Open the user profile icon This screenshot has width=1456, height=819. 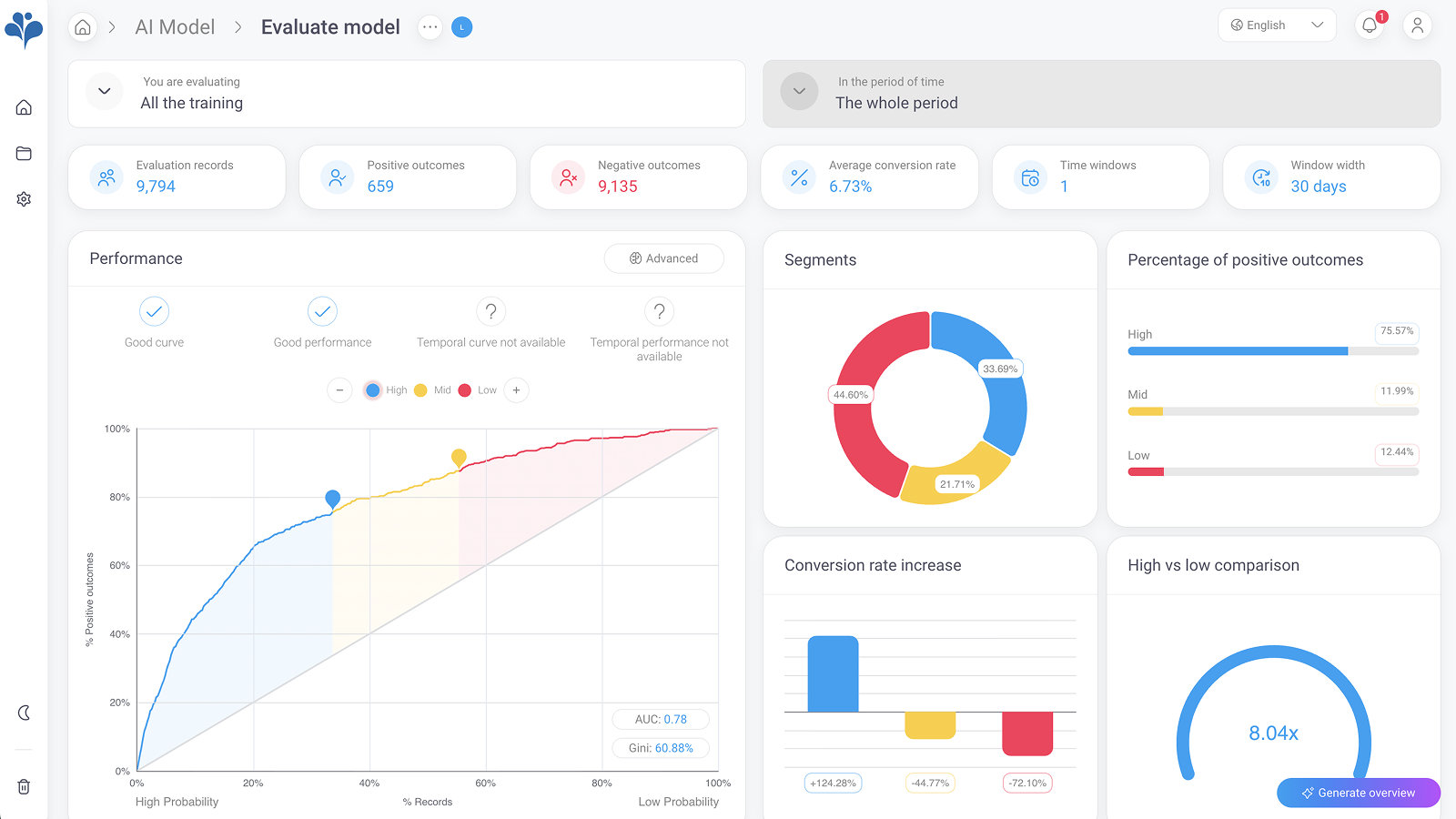click(x=1417, y=26)
